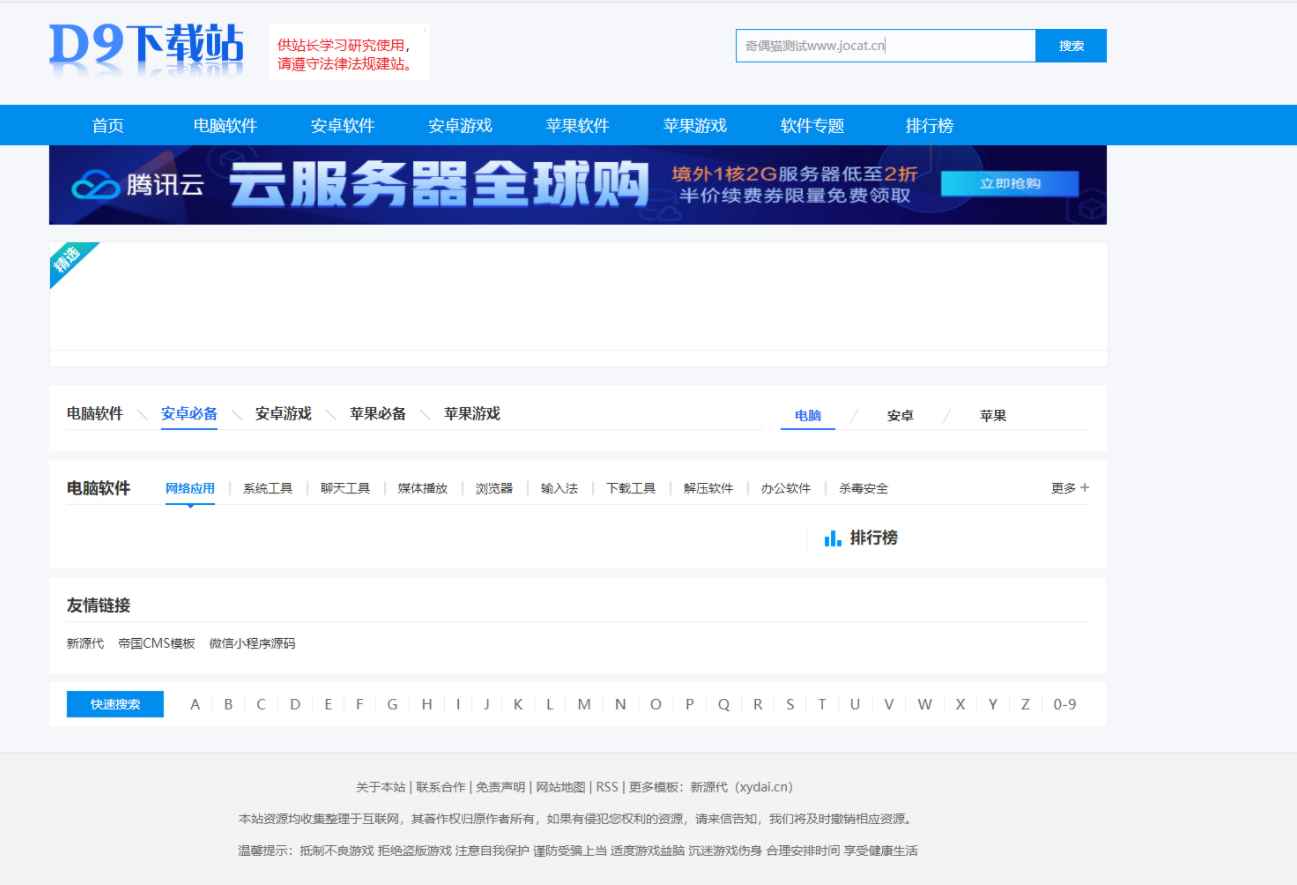Switch to the 安卓游戏 section tab
This screenshot has height=885, width=1297.
pos(282,413)
